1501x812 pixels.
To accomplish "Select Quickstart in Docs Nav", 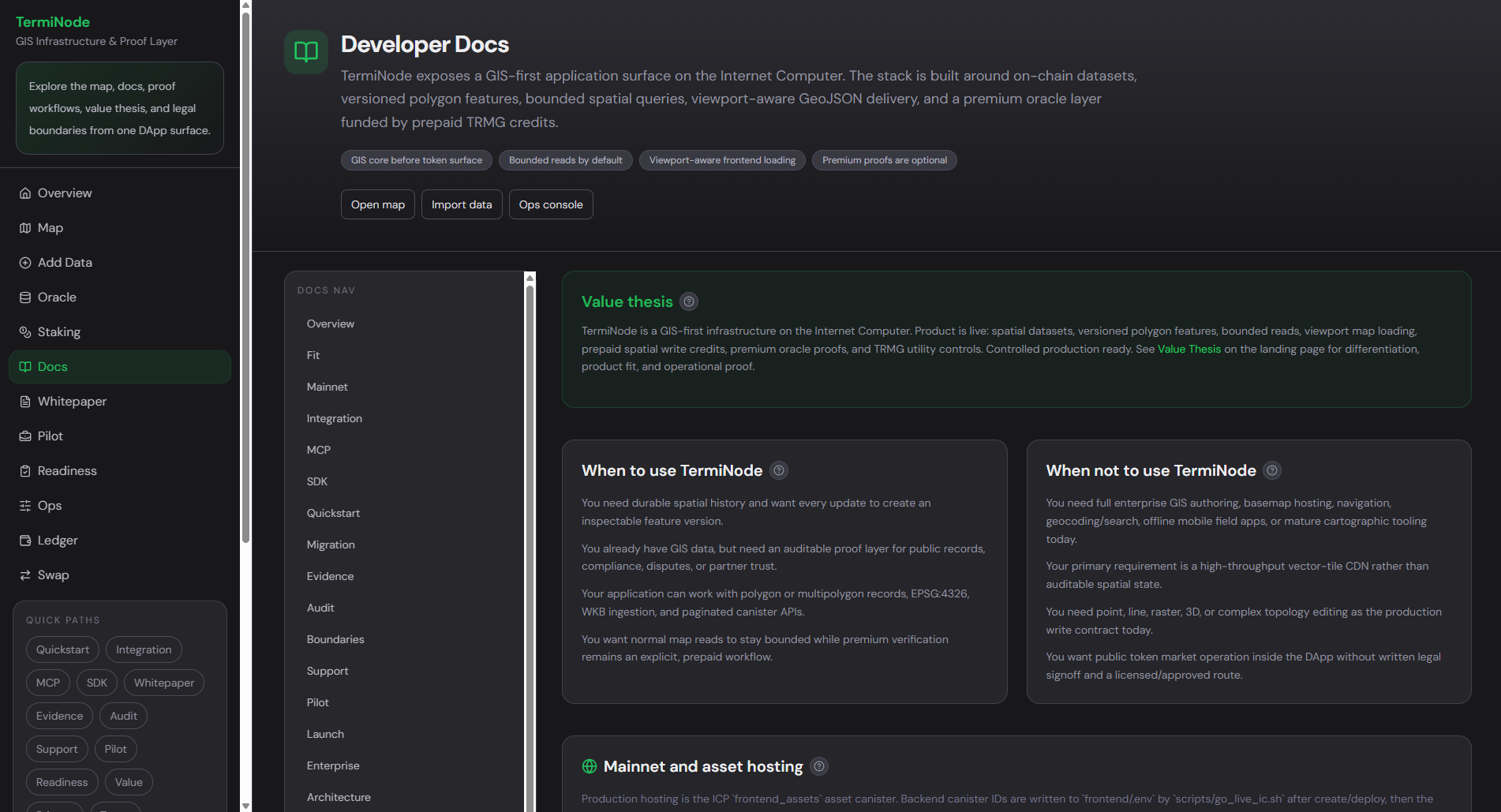I will (404, 513).
